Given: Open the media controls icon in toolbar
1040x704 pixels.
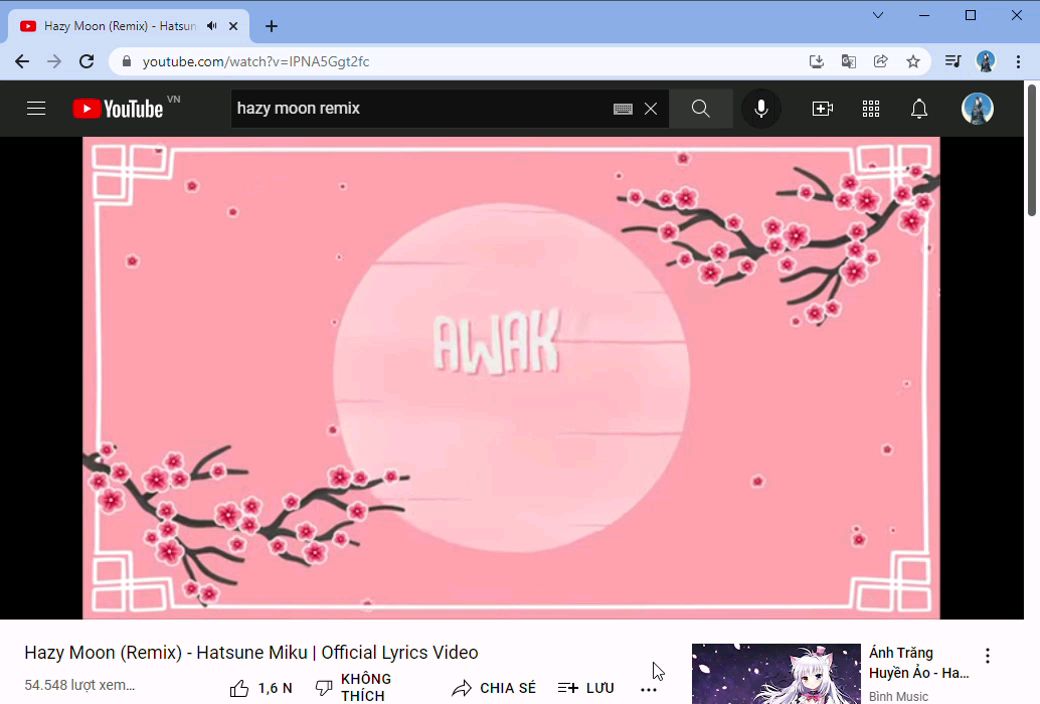Looking at the screenshot, I should (953, 62).
